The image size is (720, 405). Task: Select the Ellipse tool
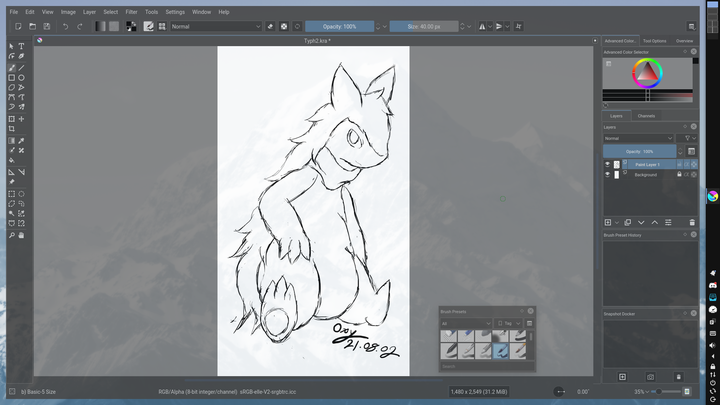[x=21, y=78]
